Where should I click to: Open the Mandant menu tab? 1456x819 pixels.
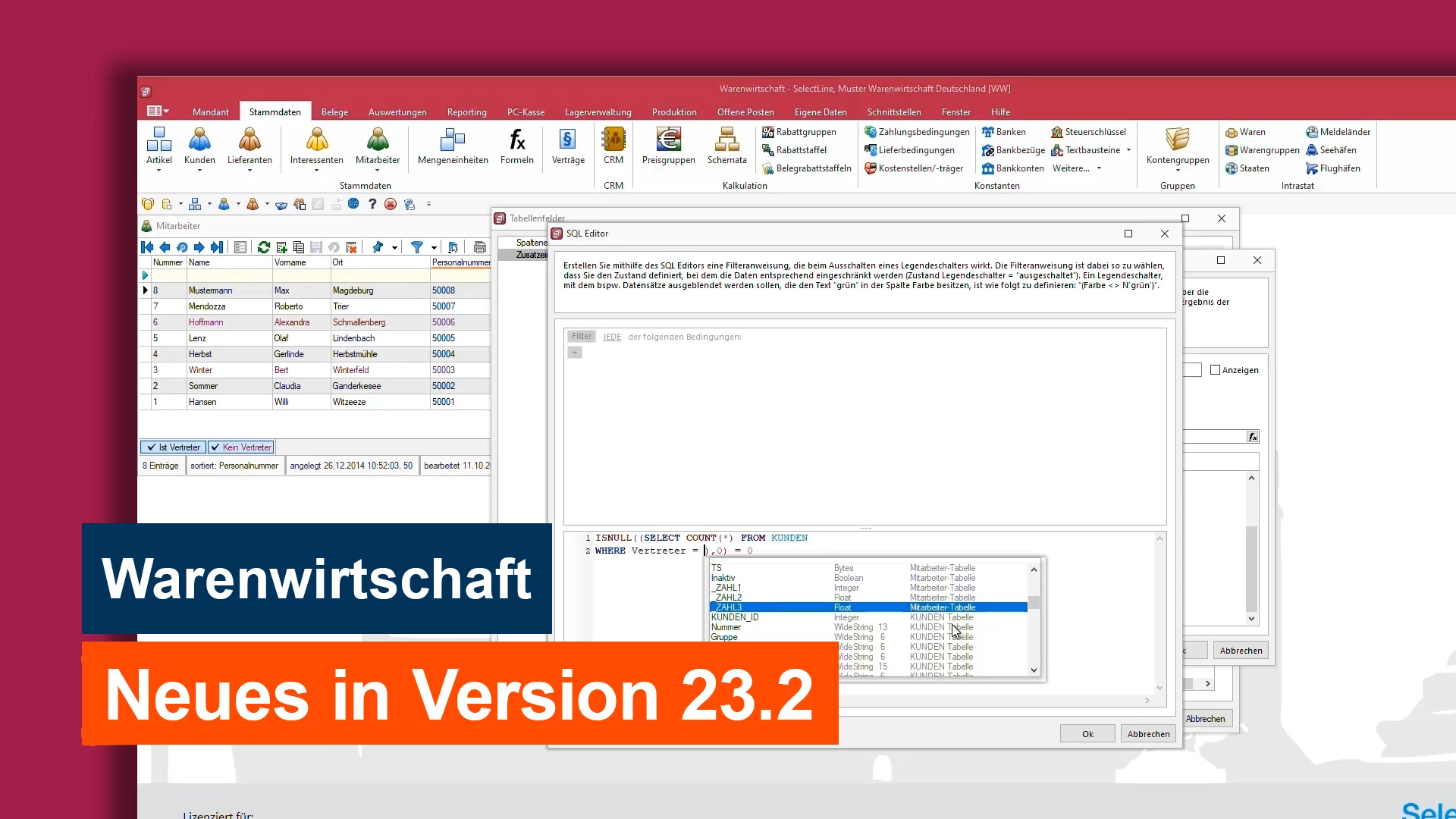(x=210, y=112)
